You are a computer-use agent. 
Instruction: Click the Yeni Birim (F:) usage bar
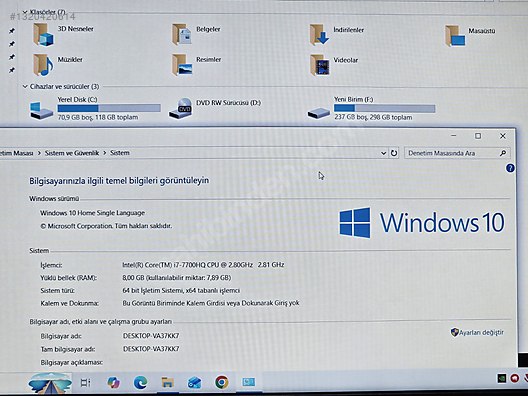pos(385,108)
